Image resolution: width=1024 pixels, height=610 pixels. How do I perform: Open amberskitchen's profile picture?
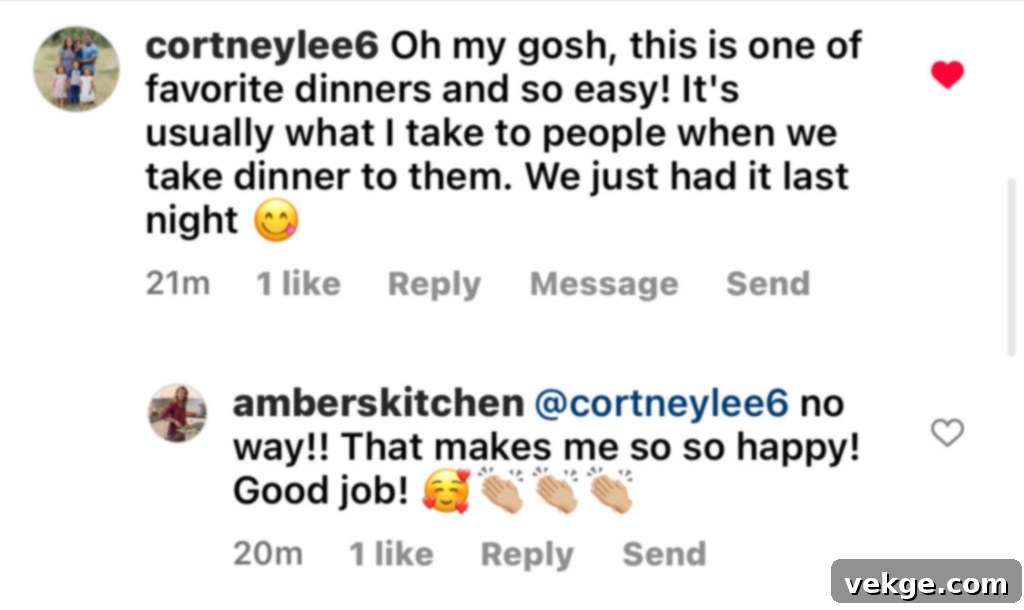pos(178,412)
